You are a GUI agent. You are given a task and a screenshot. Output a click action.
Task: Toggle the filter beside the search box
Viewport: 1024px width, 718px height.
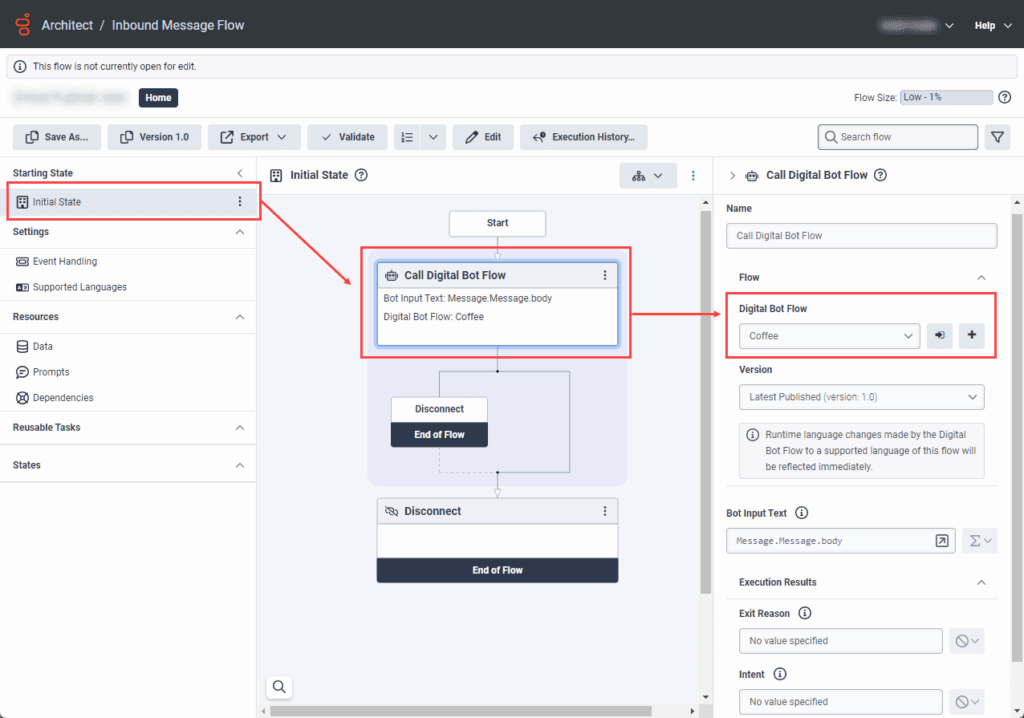pyautogui.click(x=997, y=137)
